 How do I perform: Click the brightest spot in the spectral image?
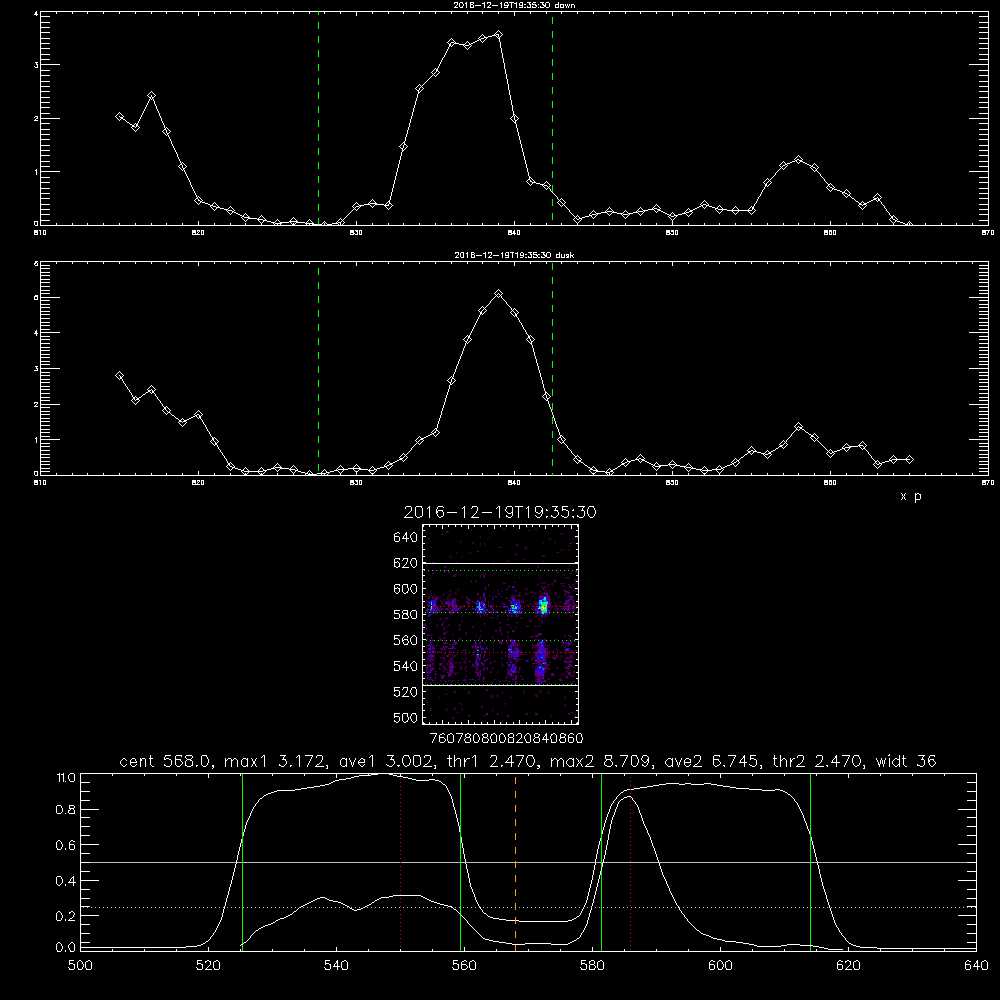[x=543, y=606]
